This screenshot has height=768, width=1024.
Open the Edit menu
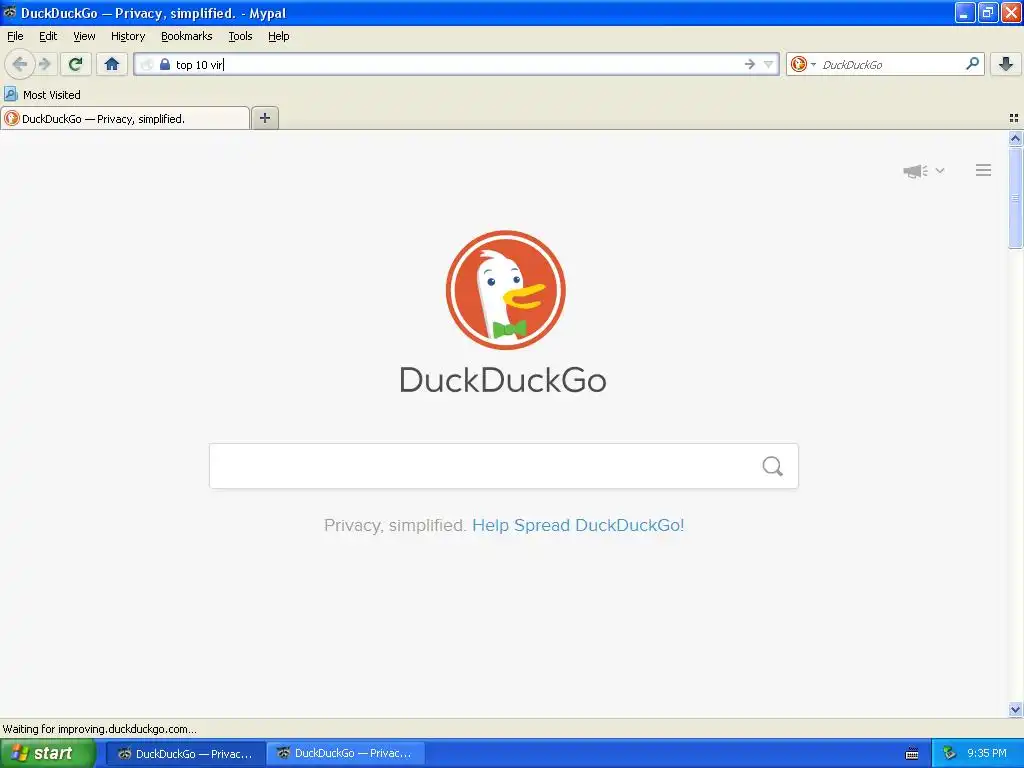[x=48, y=36]
